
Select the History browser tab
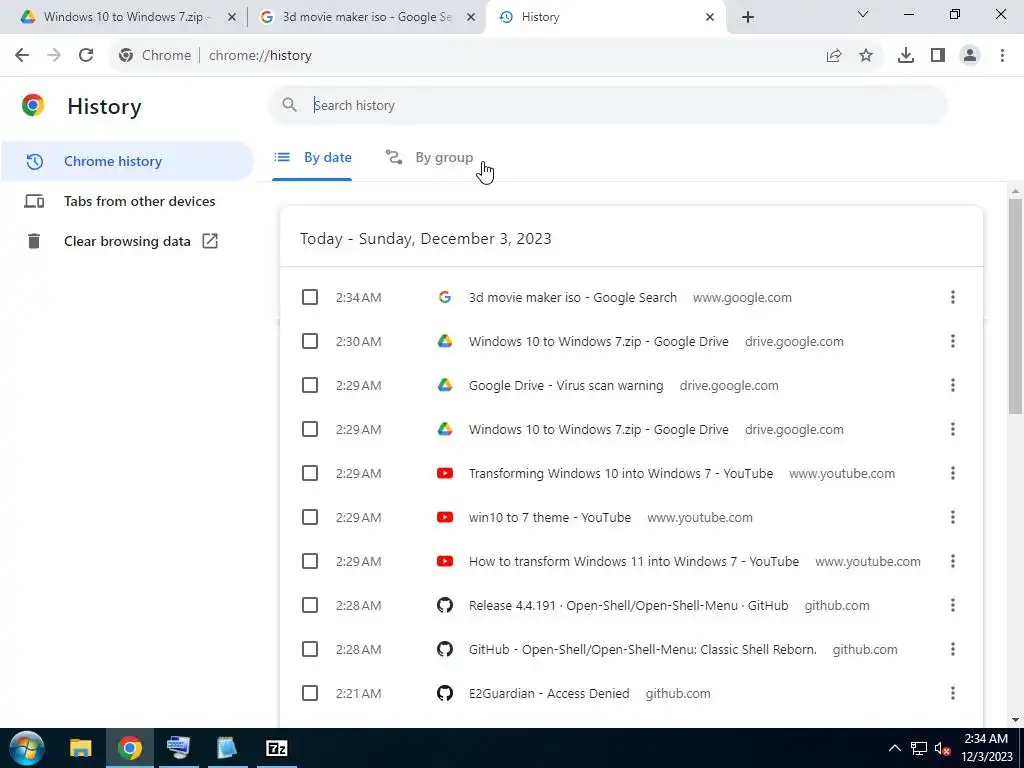click(x=606, y=17)
